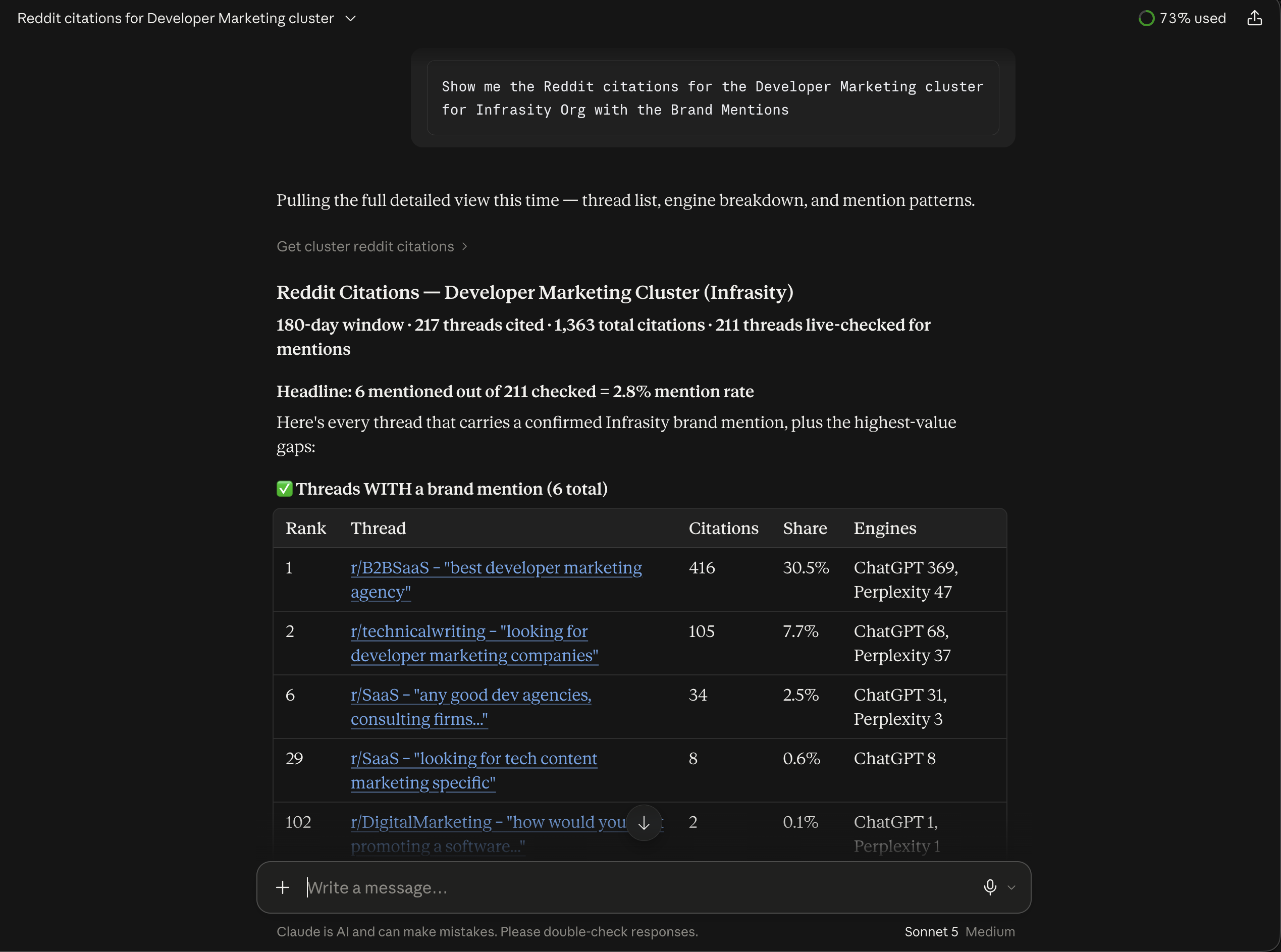Click the Headline 2.8% mention rate line
The image size is (1281, 952).
tap(515, 392)
